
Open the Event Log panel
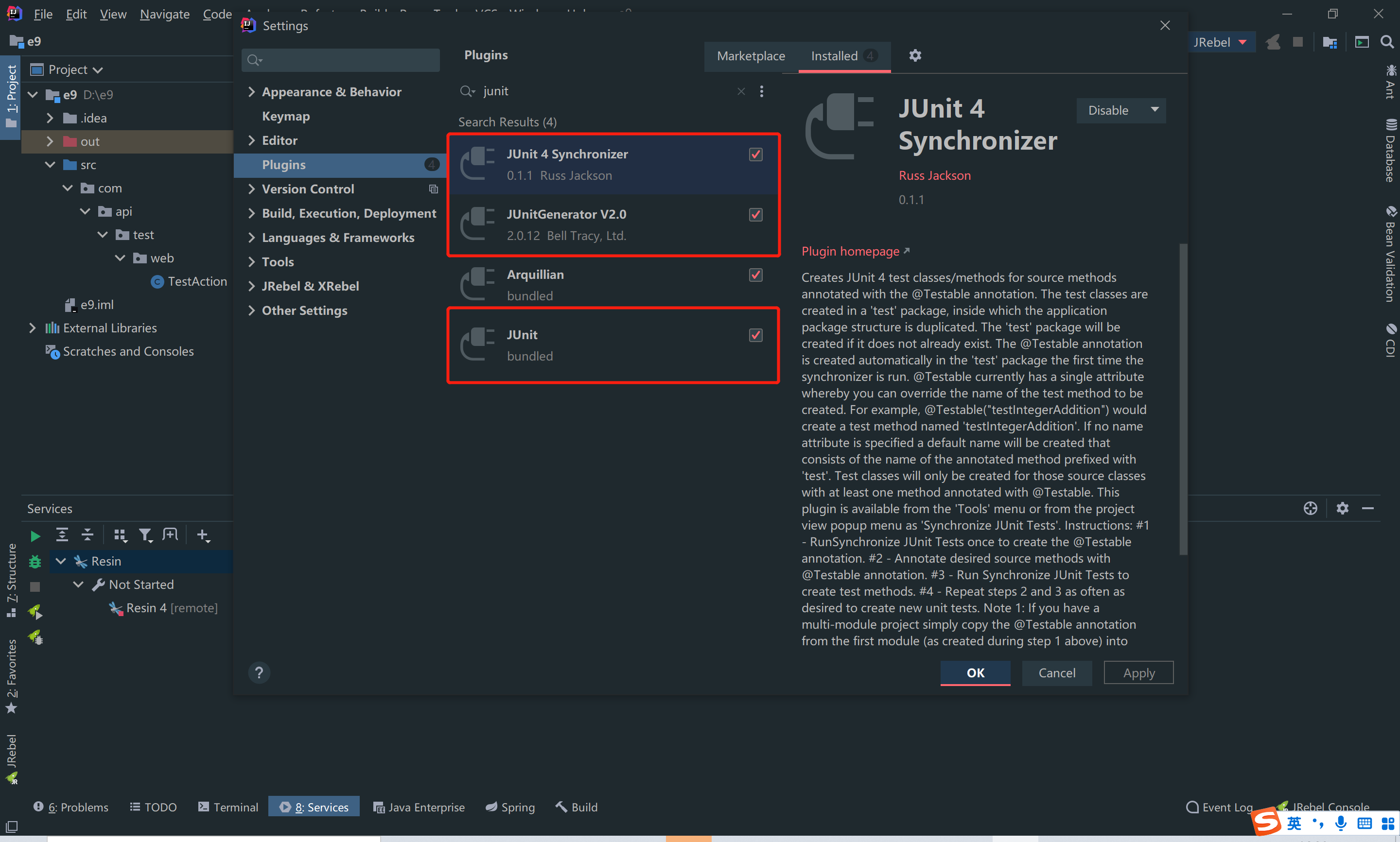tap(1220, 807)
